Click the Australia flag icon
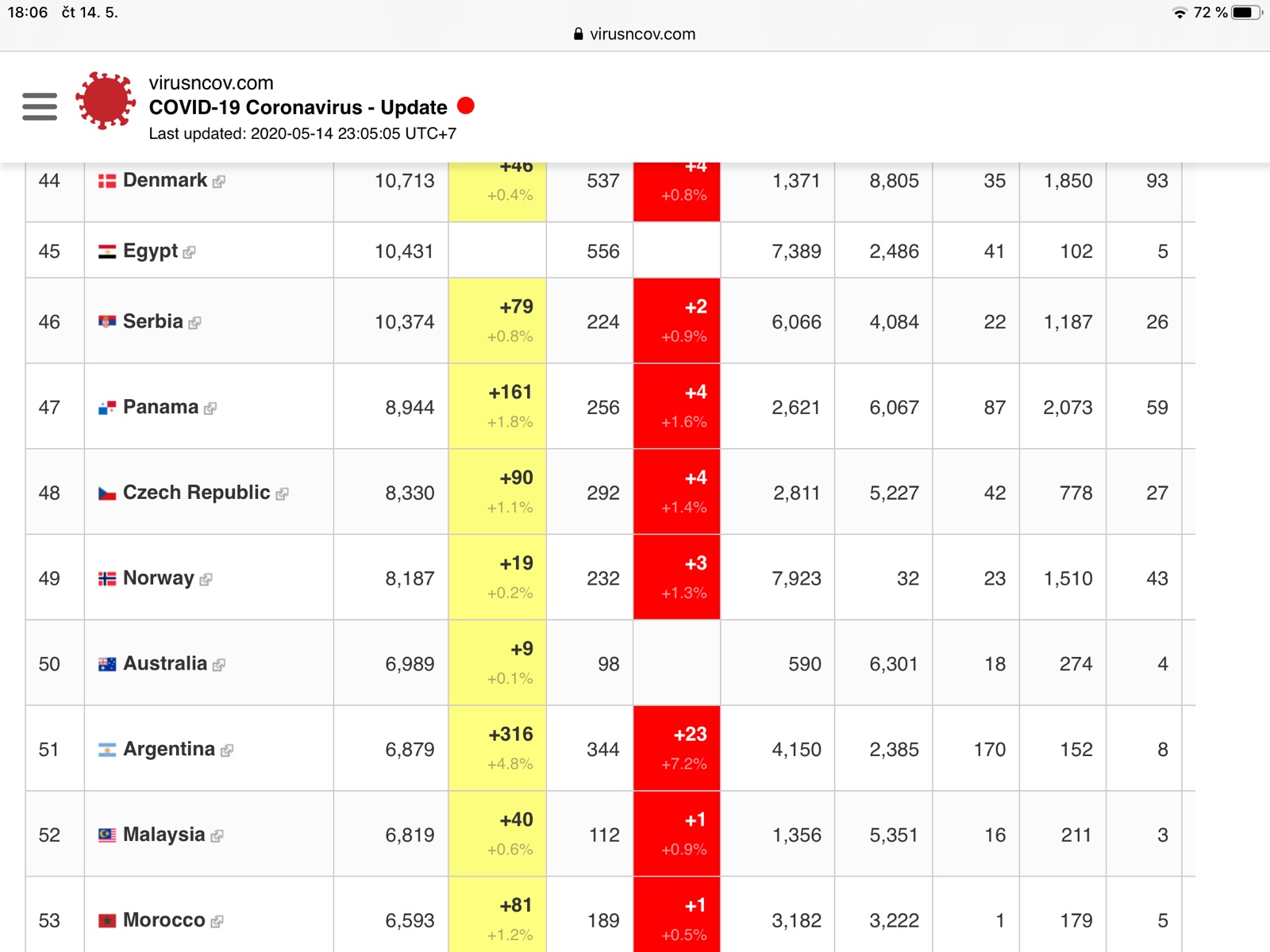 [107, 664]
